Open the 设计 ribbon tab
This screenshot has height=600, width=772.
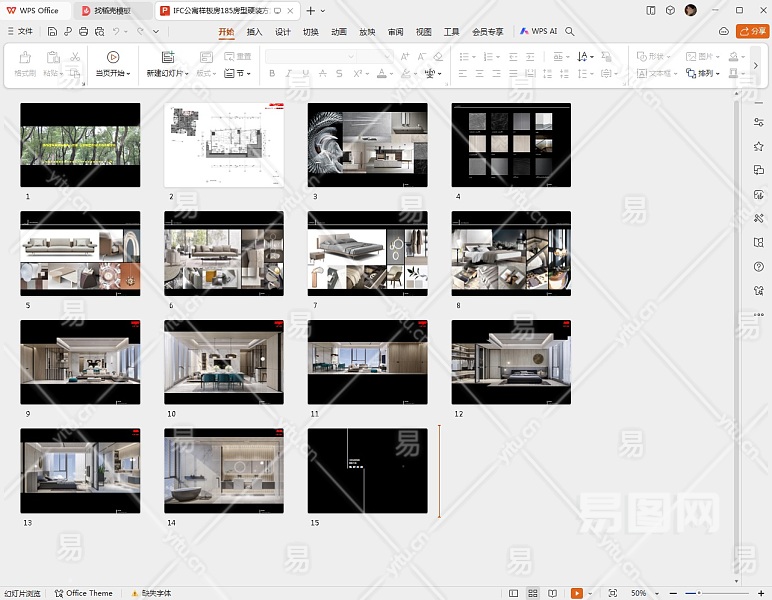pyautogui.click(x=283, y=32)
